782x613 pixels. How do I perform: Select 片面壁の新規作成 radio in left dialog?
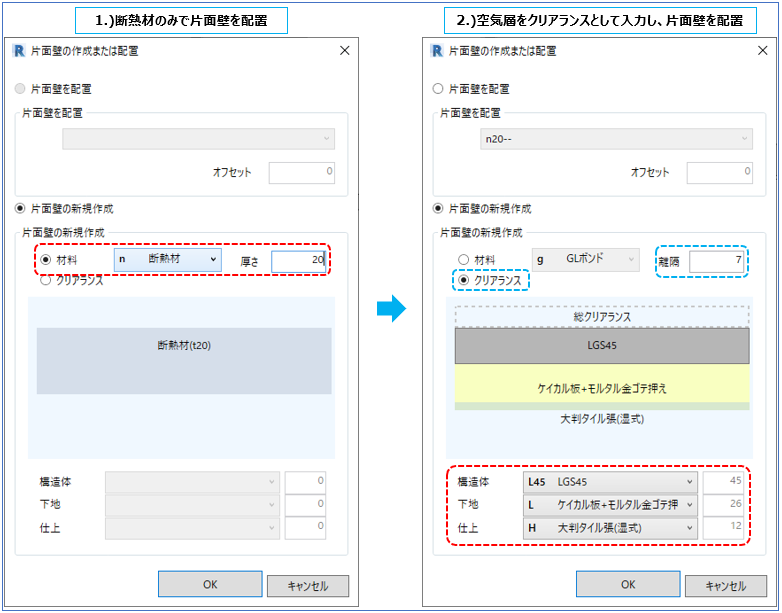(20, 208)
